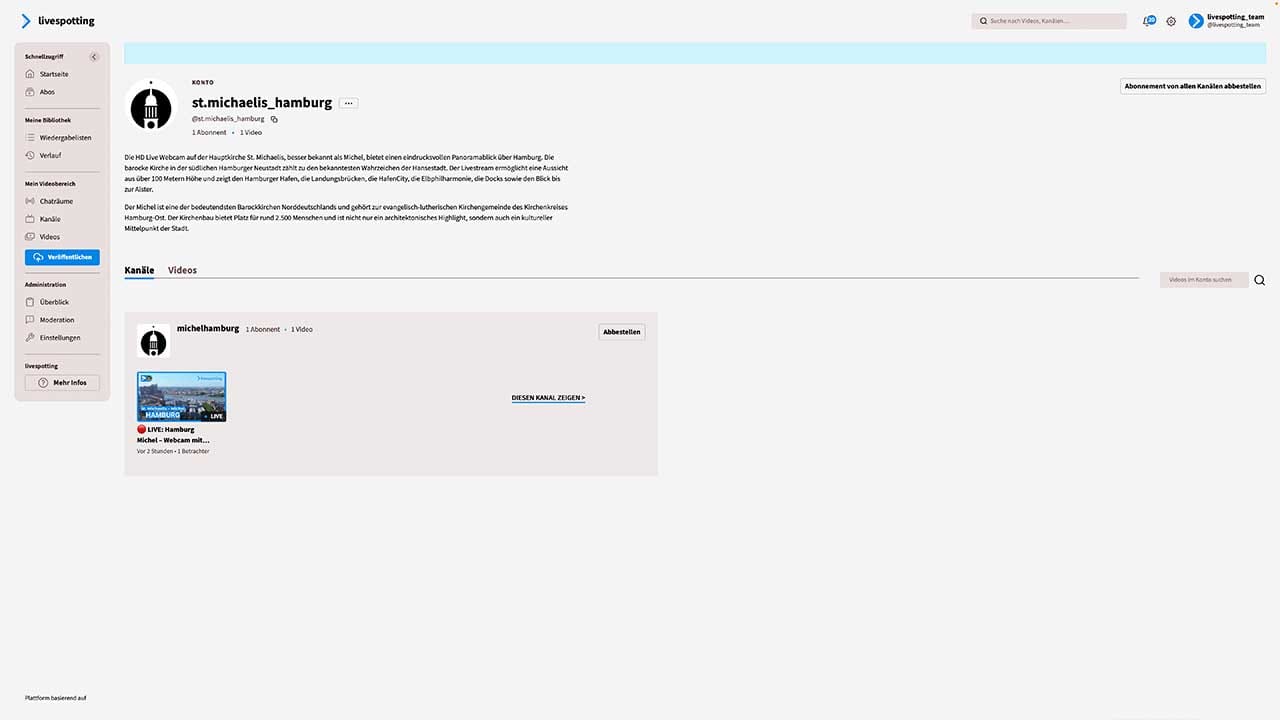The height and width of the screenshot is (720, 1280).
Task: Open Chaträume in the sidebar
Action: pyautogui.click(x=56, y=201)
